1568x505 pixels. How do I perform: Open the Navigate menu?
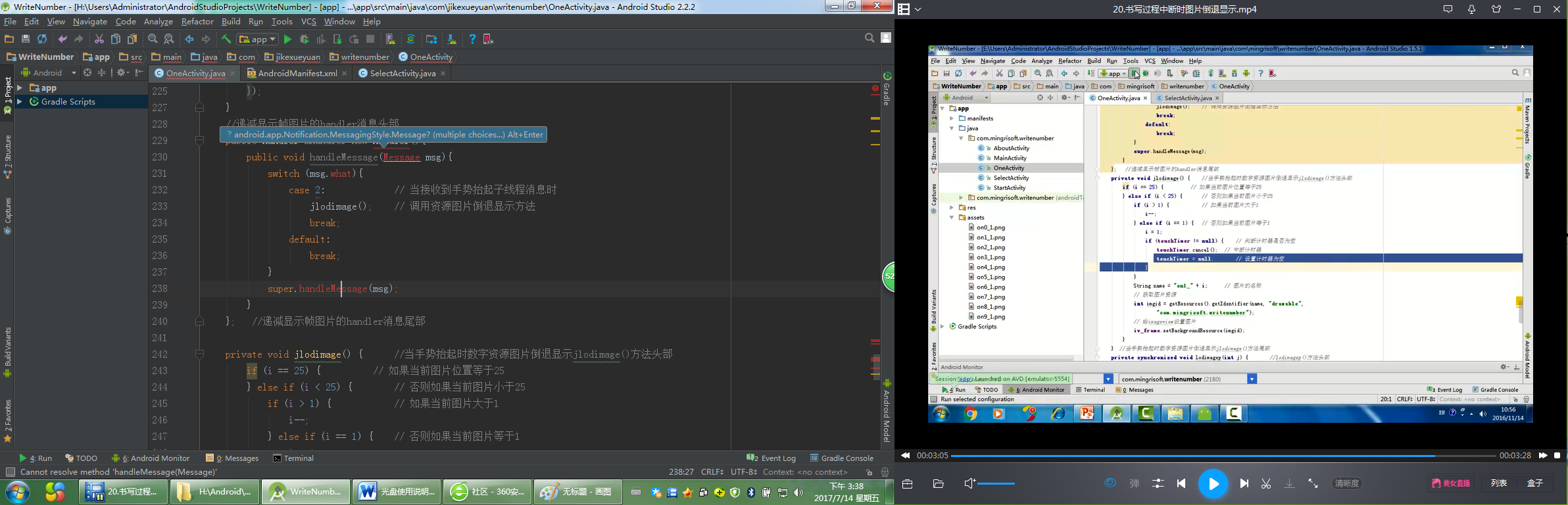pos(90,22)
